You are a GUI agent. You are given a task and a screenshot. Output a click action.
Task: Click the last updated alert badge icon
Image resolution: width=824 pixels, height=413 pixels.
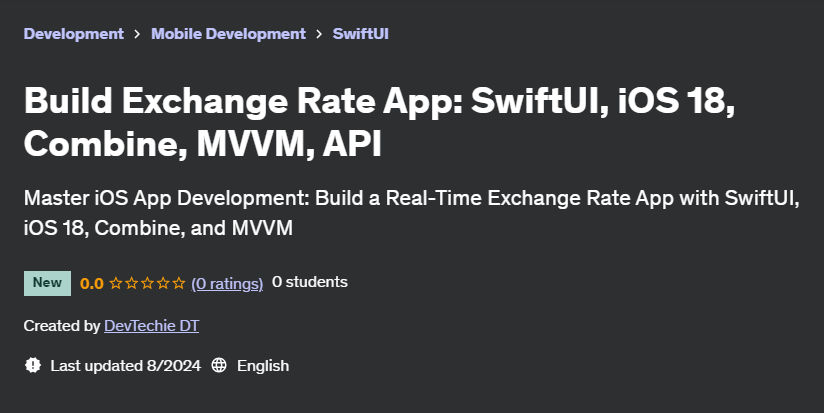click(33, 365)
